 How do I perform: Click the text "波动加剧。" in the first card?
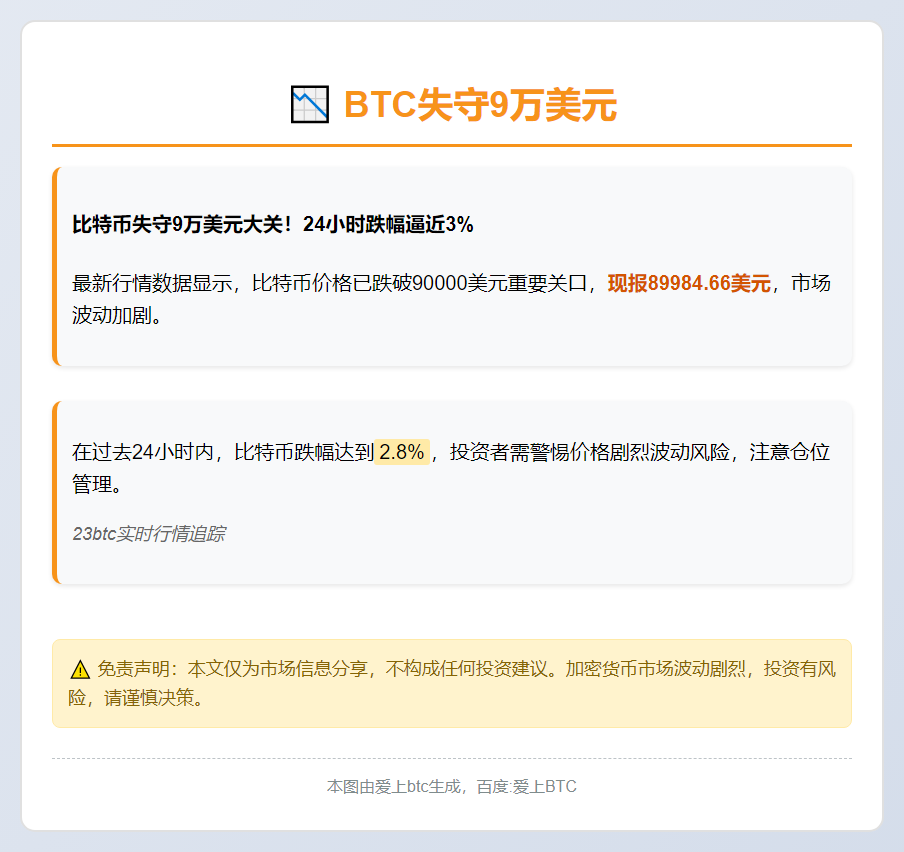pos(116,315)
